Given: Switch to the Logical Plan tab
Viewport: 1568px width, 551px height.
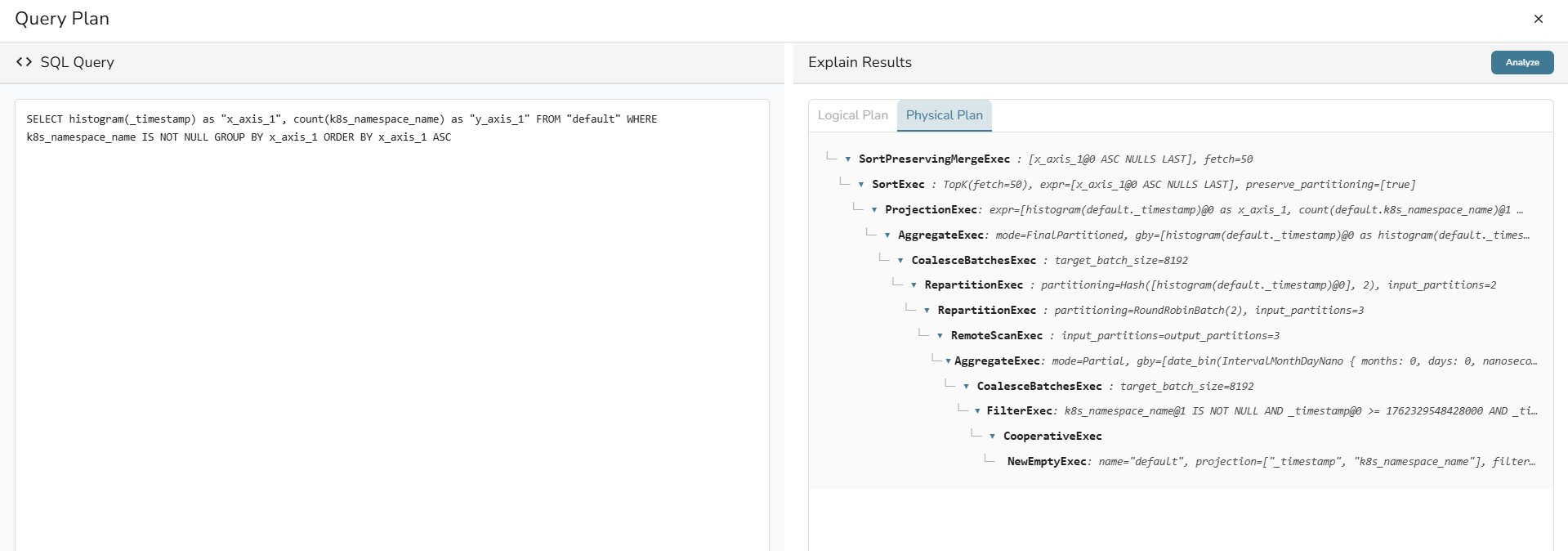Looking at the screenshot, I should point(852,115).
